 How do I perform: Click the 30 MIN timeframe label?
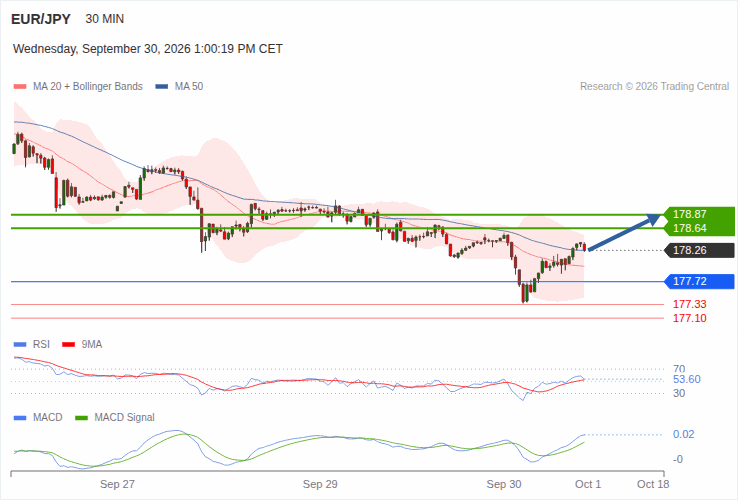104,19
